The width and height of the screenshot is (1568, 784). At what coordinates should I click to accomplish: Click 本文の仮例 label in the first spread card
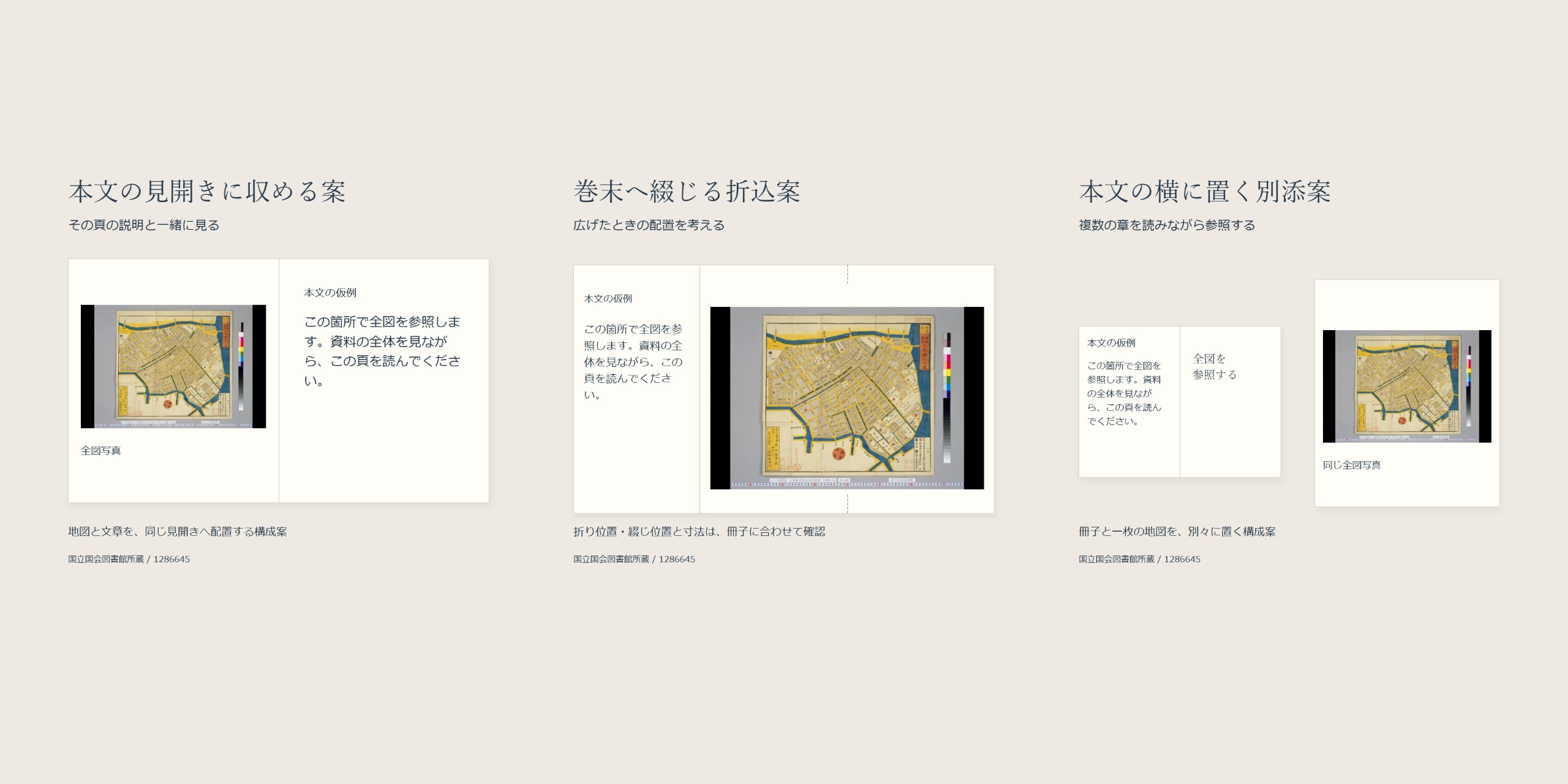tap(330, 293)
